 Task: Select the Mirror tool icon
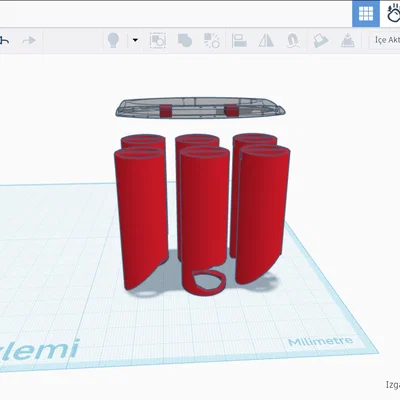[266, 41]
